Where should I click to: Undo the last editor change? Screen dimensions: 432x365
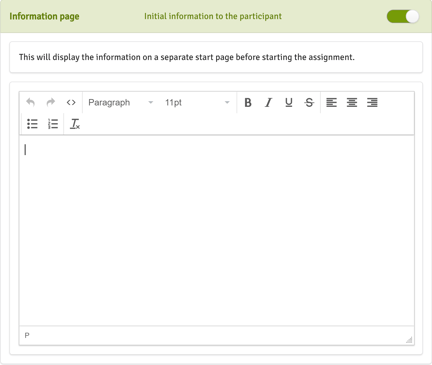pos(31,102)
